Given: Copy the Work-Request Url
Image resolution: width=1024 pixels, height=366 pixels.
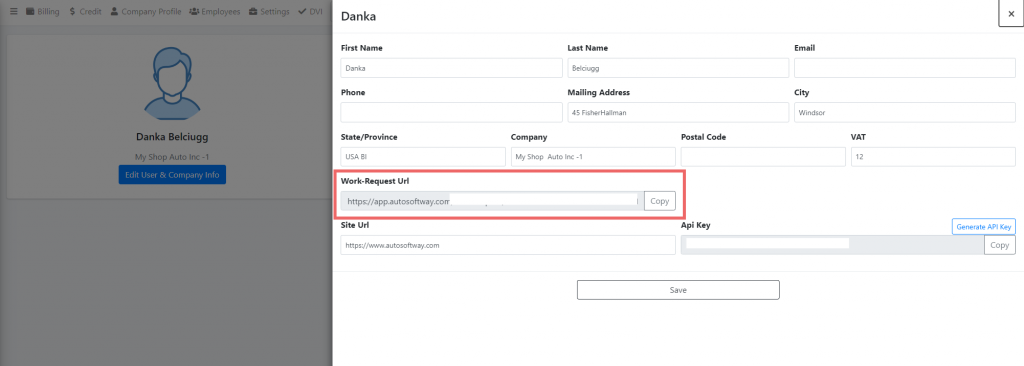Looking at the screenshot, I should tap(660, 201).
